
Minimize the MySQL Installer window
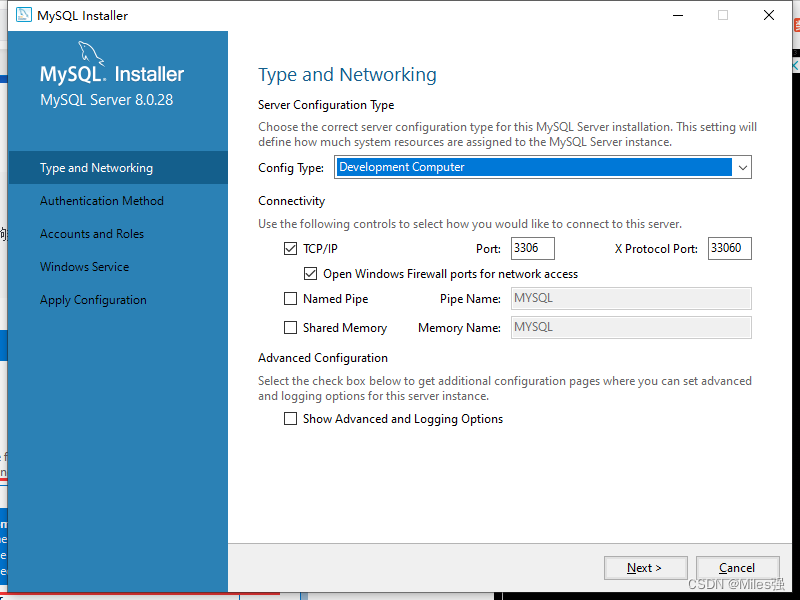tap(678, 15)
